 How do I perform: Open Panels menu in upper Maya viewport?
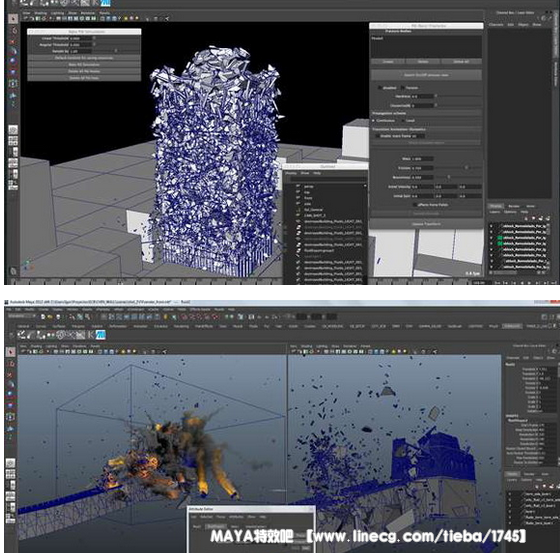pyautogui.click(x=105, y=13)
